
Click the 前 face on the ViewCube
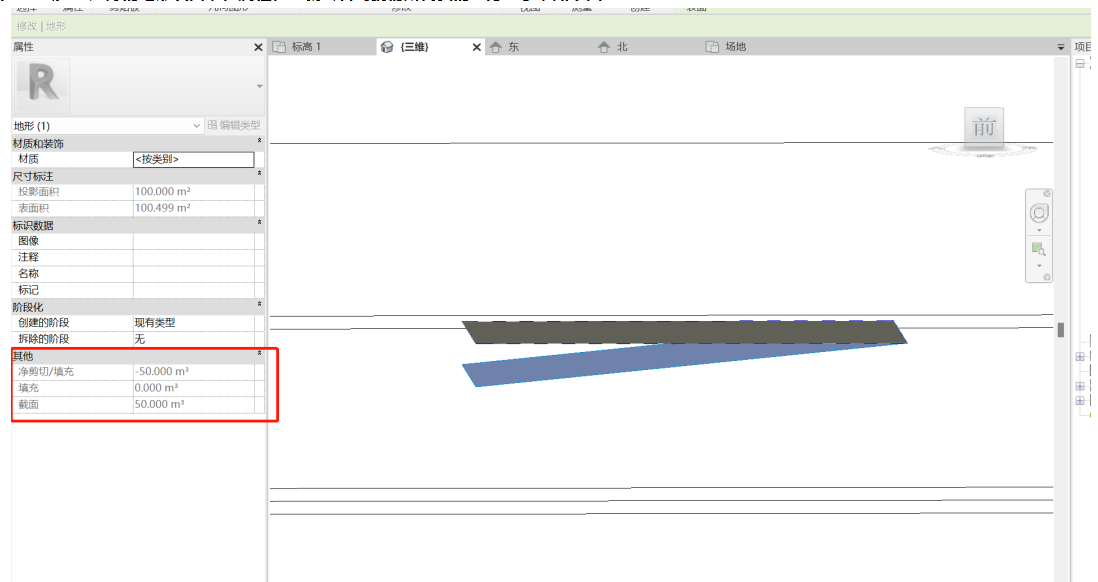pyautogui.click(x=984, y=127)
